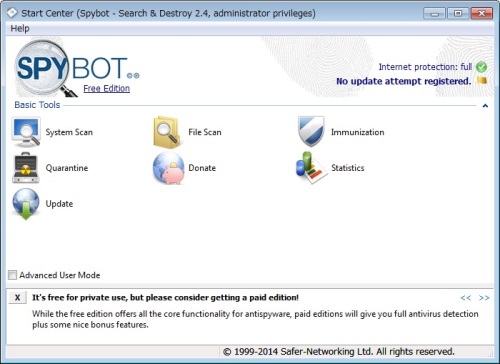Click the yellow update status flag icon
The width and height of the screenshot is (500, 364).
tap(482, 81)
